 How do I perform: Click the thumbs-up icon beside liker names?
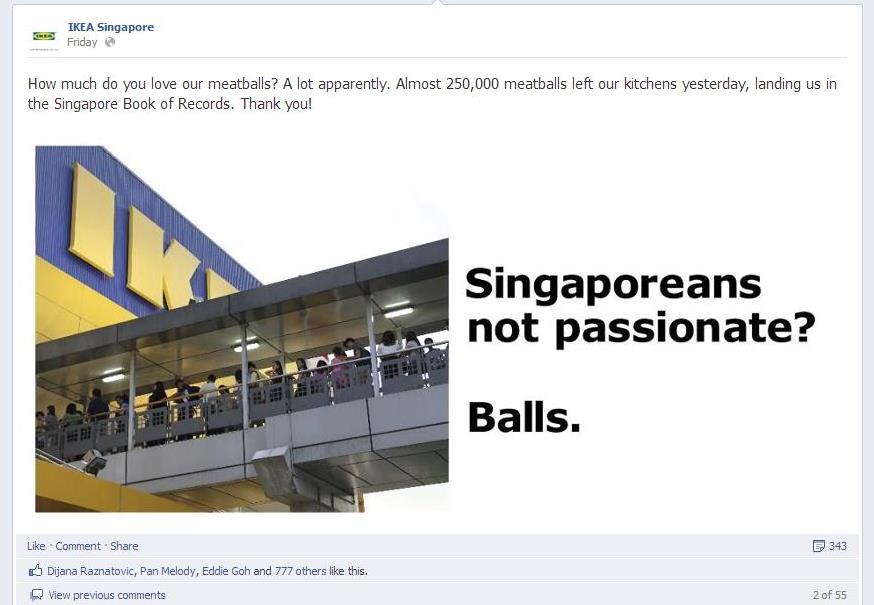(36, 570)
